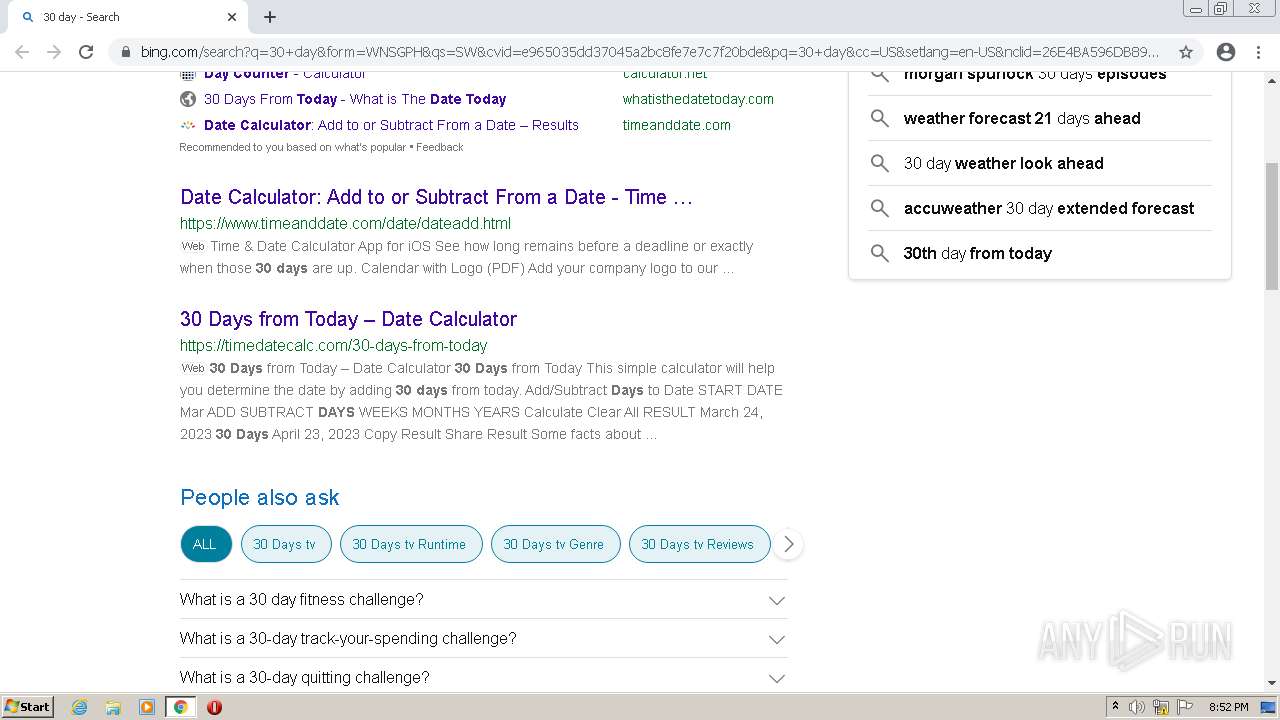Launch Internet Explorer from the taskbar
The image size is (1280, 720).
80,707
